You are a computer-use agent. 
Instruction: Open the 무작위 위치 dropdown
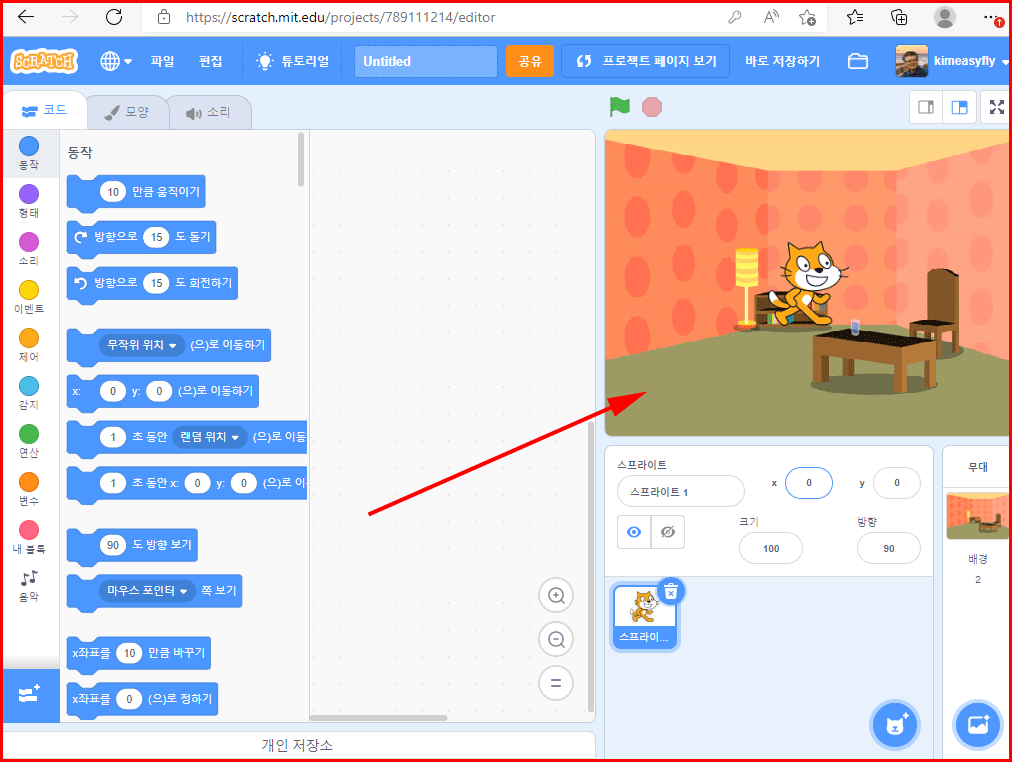pyautogui.click(x=142, y=345)
